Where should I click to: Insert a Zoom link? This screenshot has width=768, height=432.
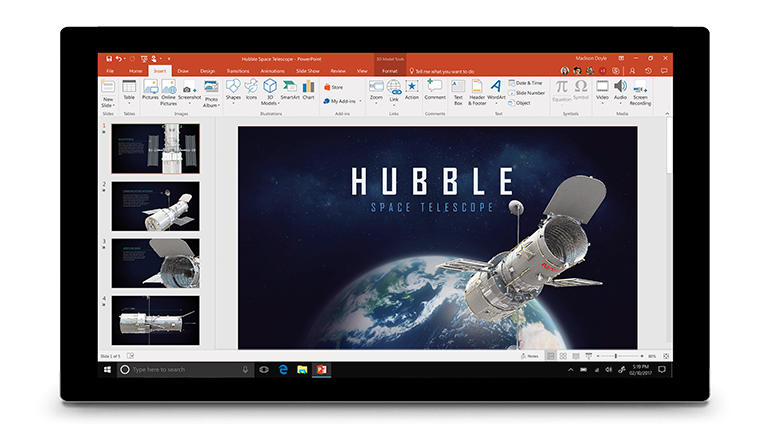click(x=376, y=90)
